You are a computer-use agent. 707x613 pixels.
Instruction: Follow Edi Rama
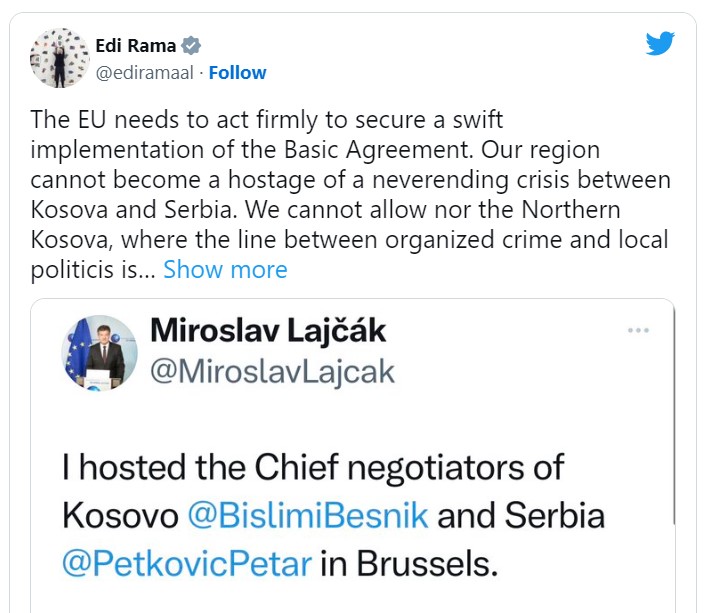[238, 73]
